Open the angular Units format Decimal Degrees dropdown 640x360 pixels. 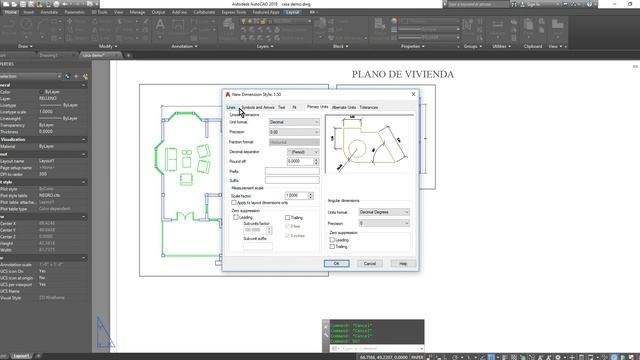(384, 212)
